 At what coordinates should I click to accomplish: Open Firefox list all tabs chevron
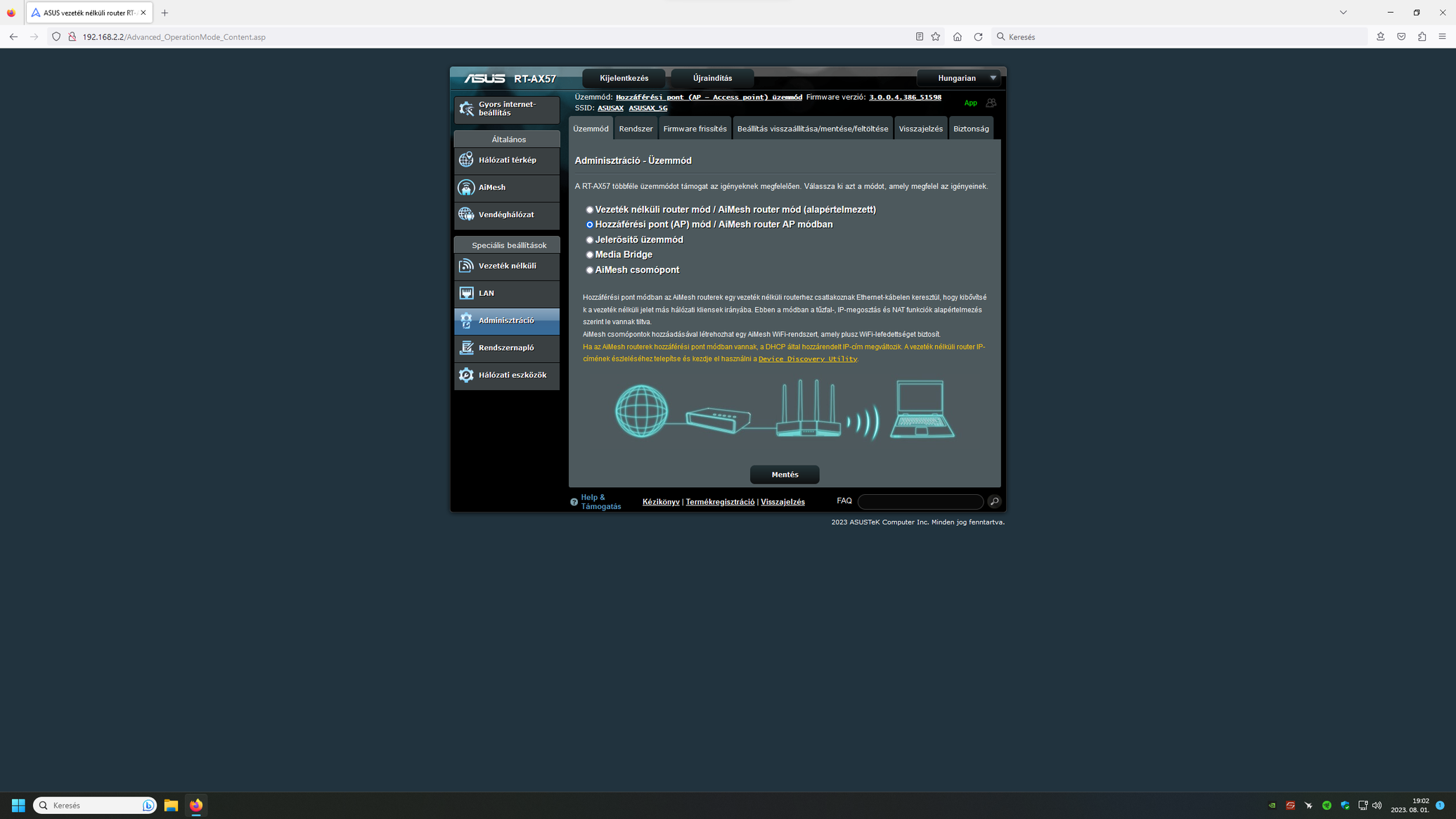click(x=1343, y=13)
